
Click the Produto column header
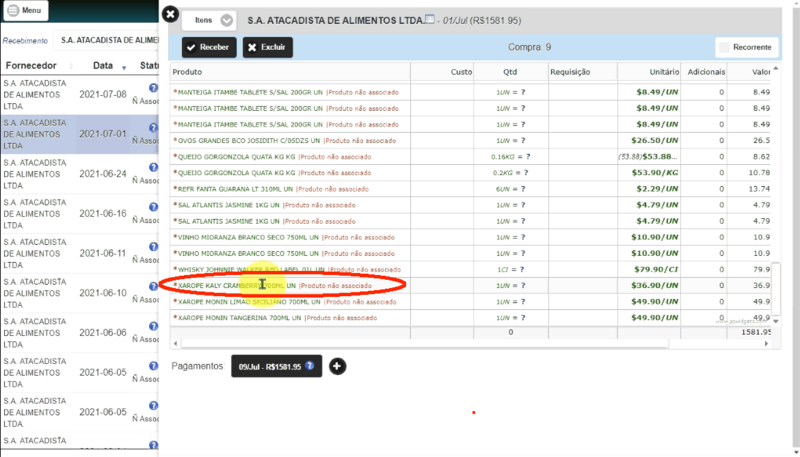pos(290,72)
